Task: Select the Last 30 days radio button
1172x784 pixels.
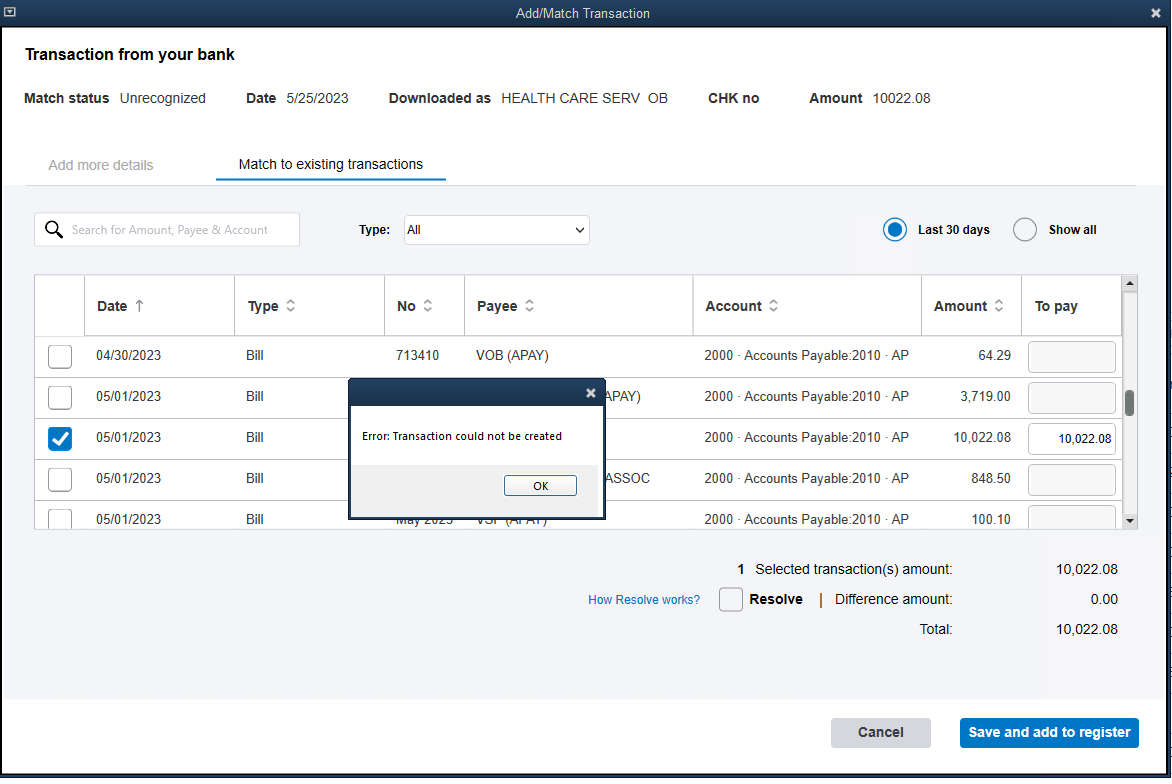Action: [894, 229]
